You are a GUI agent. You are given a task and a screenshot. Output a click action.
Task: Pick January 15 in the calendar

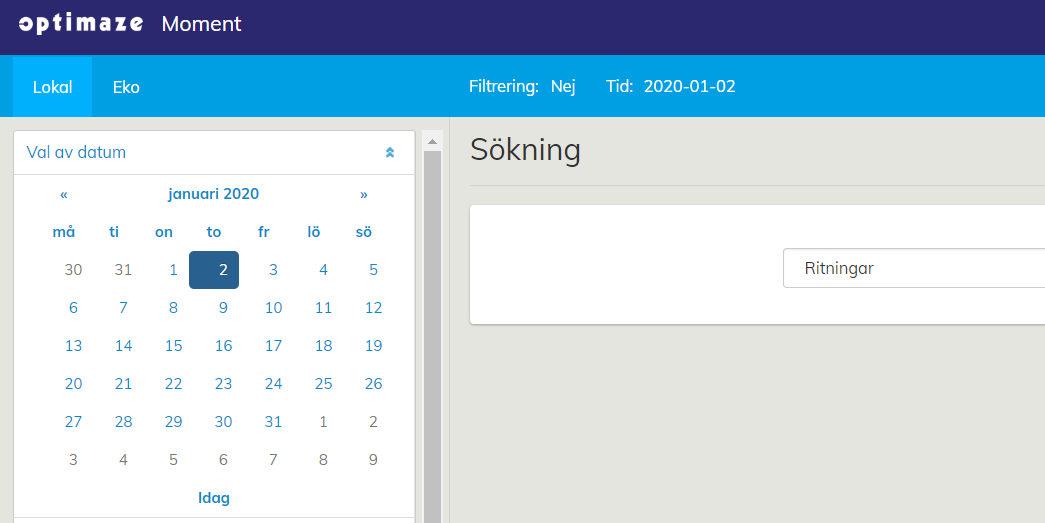tap(173, 346)
